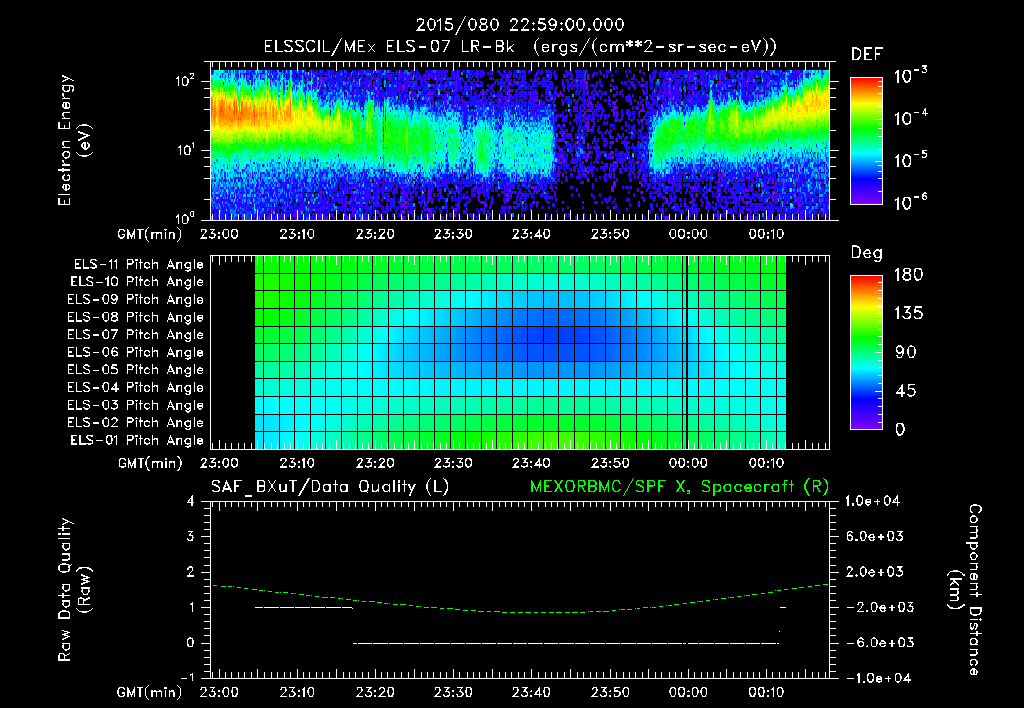Select the ELS-04 Pitch Angle row label
Screen dimensions: 1024x708
136,387
